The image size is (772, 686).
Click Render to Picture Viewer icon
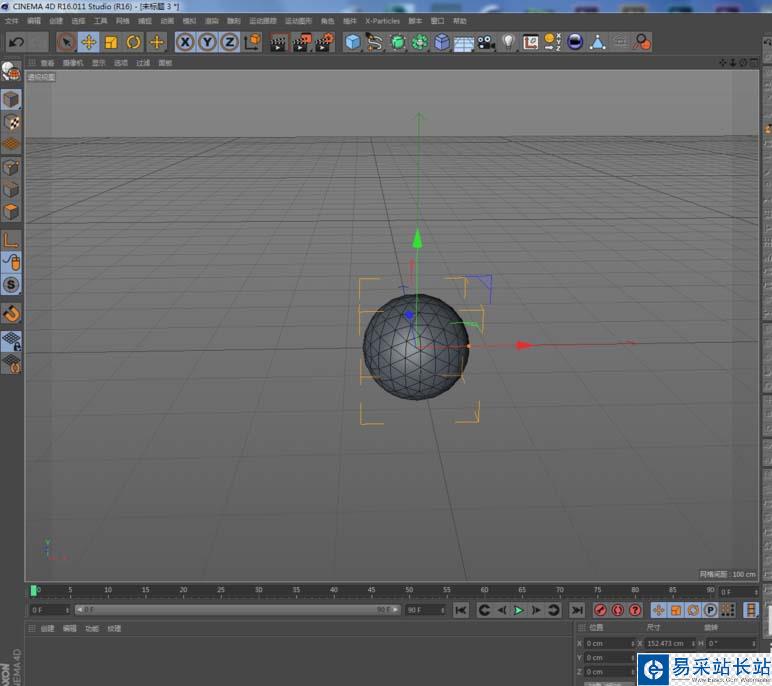point(302,42)
